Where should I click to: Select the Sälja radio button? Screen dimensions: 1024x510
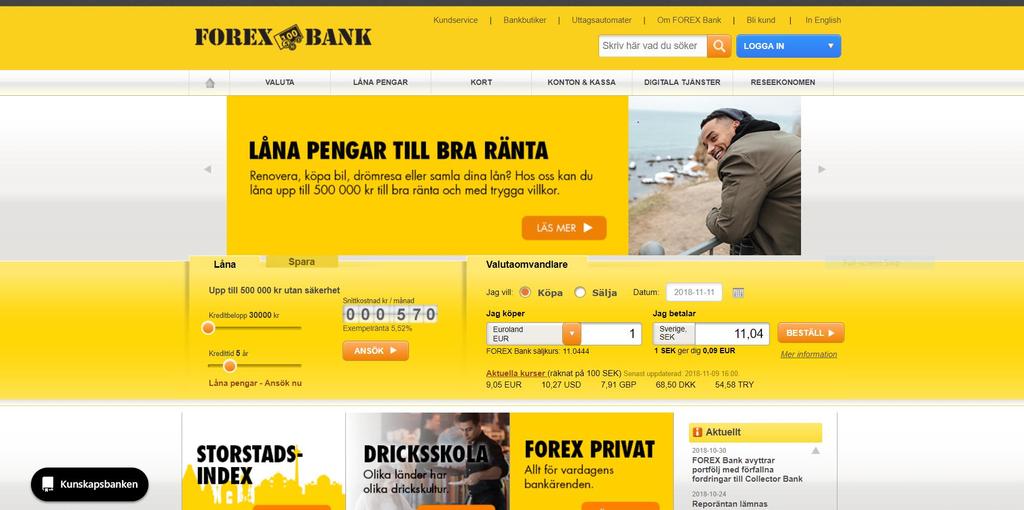[x=580, y=293]
